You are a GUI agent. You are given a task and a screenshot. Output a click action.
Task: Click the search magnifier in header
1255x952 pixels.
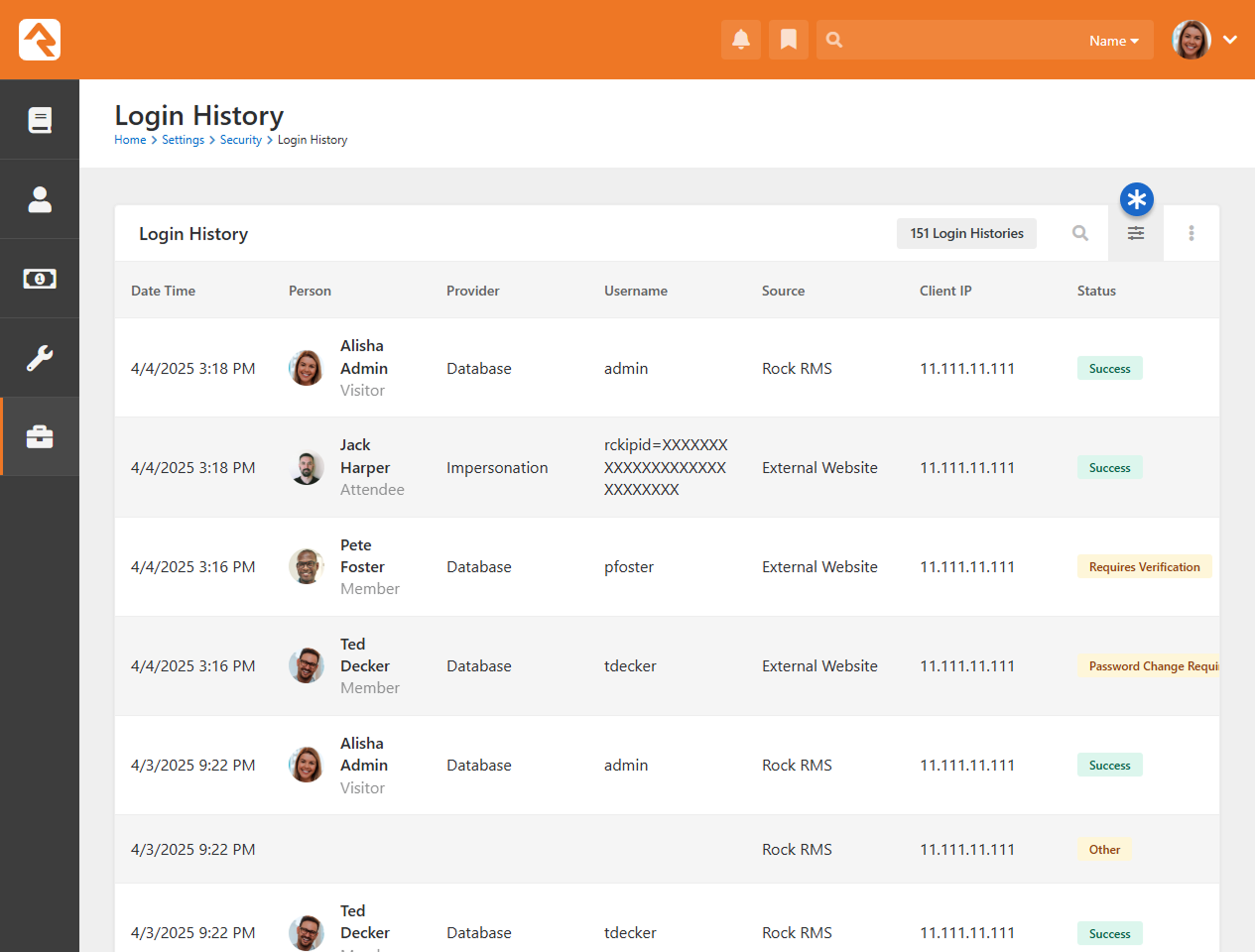coord(834,40)
